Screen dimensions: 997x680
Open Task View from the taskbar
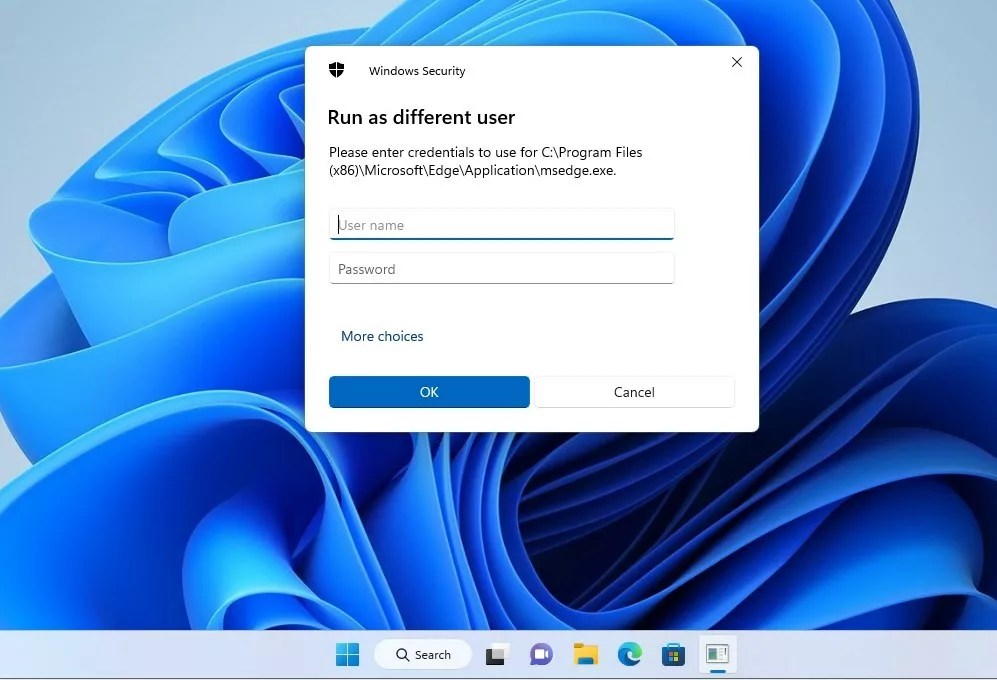(496, 654)
